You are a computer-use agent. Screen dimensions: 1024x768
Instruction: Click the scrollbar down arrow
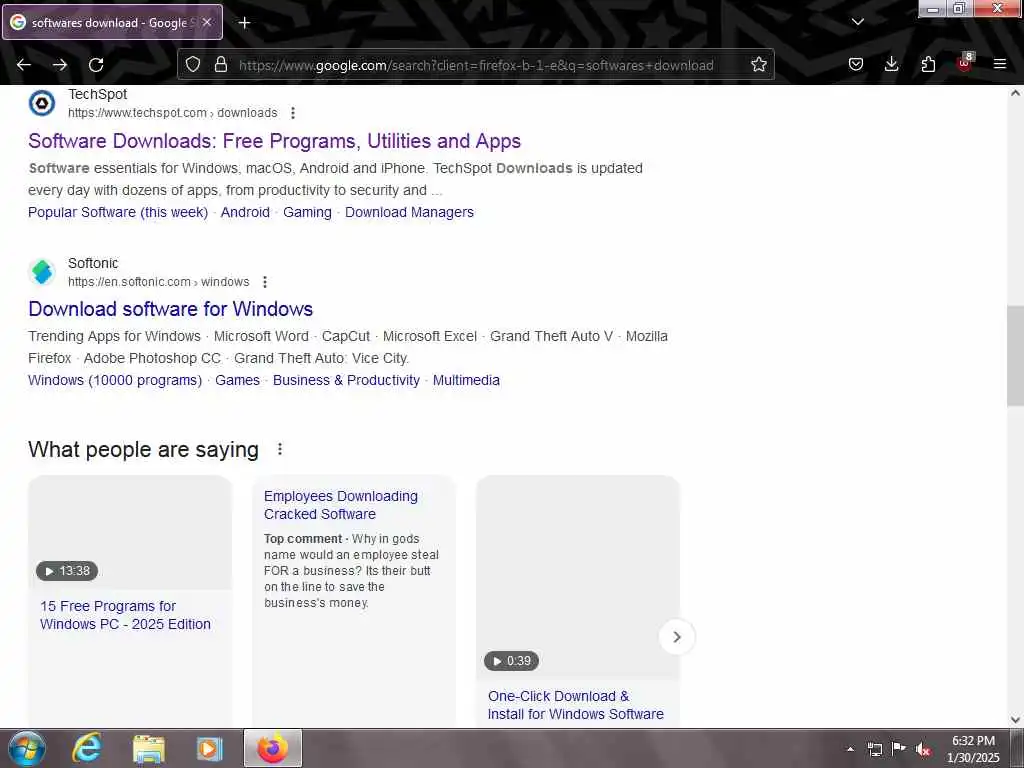tap(1015, 720)
